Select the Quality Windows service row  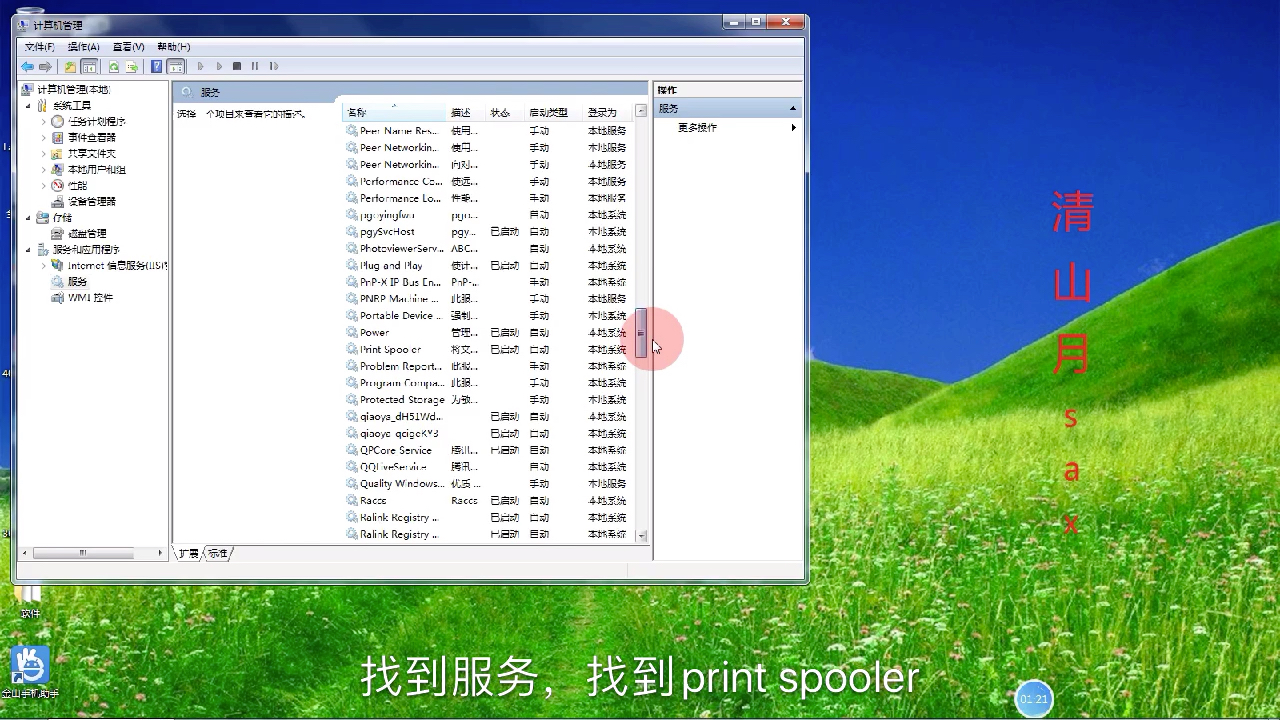488,484
